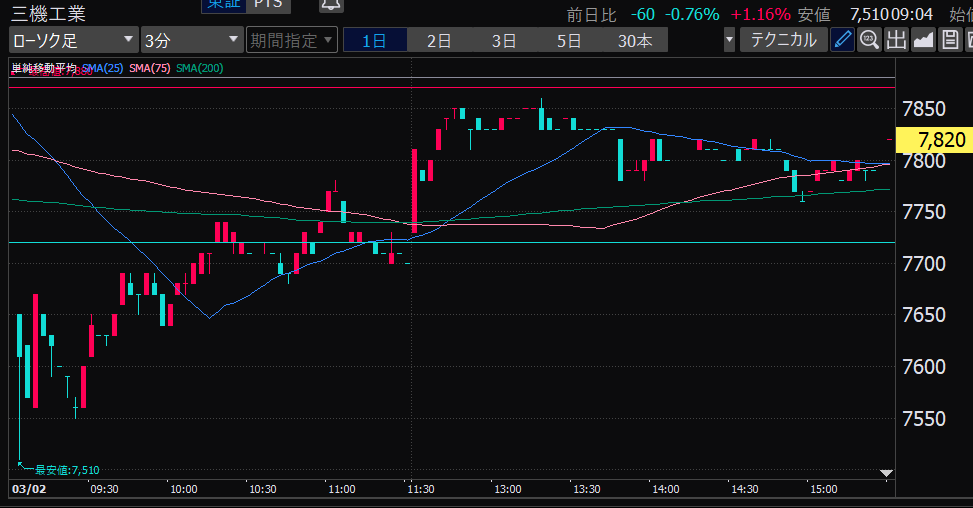The width and height of the screenshot is (973, 508).
Task: Expand the 期間指定 period dropdown
Action: tap(291, 40)
